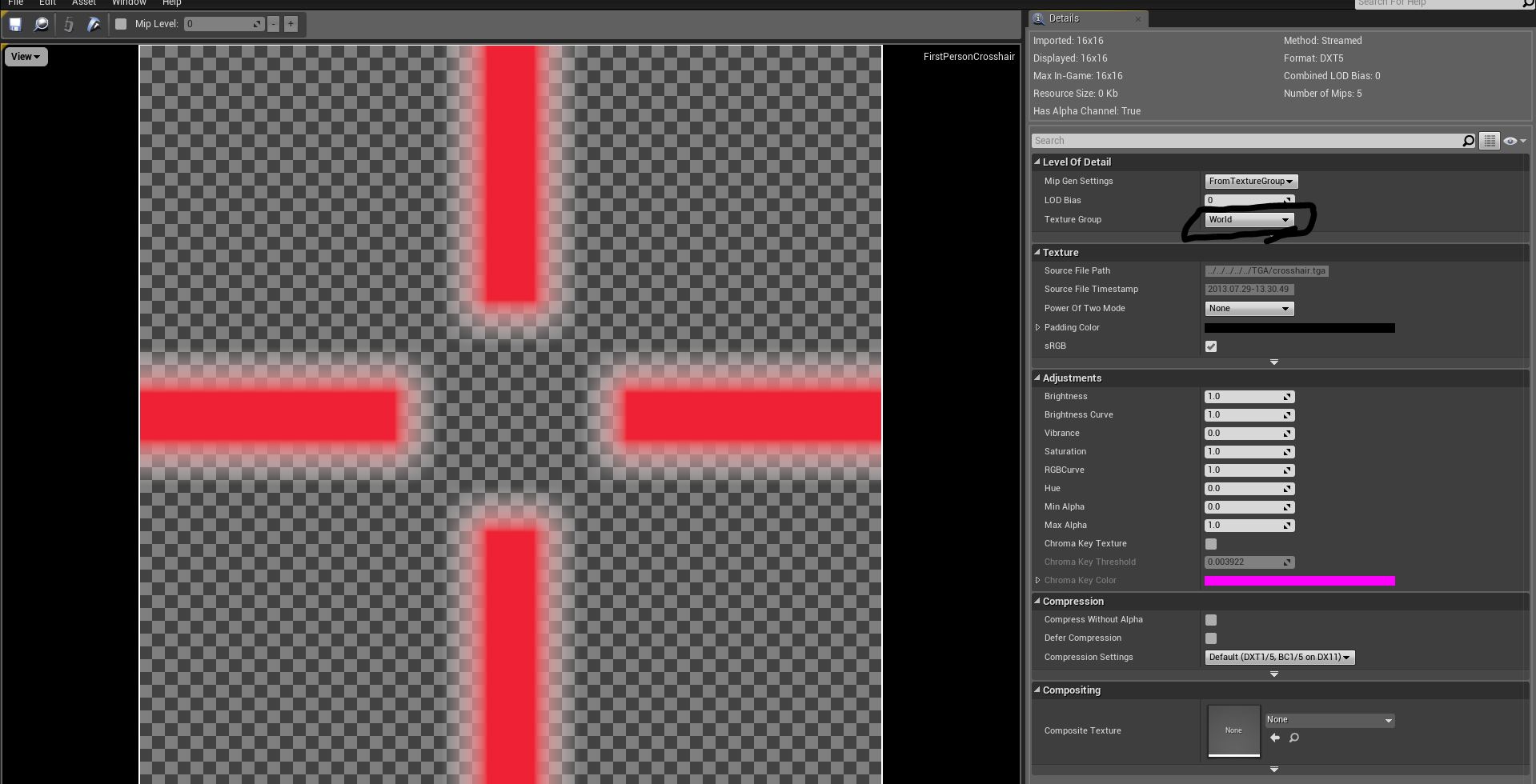The width and height of the screenshot is (1536, 784).
Task: Click the black Padding Color swatch
Action: [1300, 328]
